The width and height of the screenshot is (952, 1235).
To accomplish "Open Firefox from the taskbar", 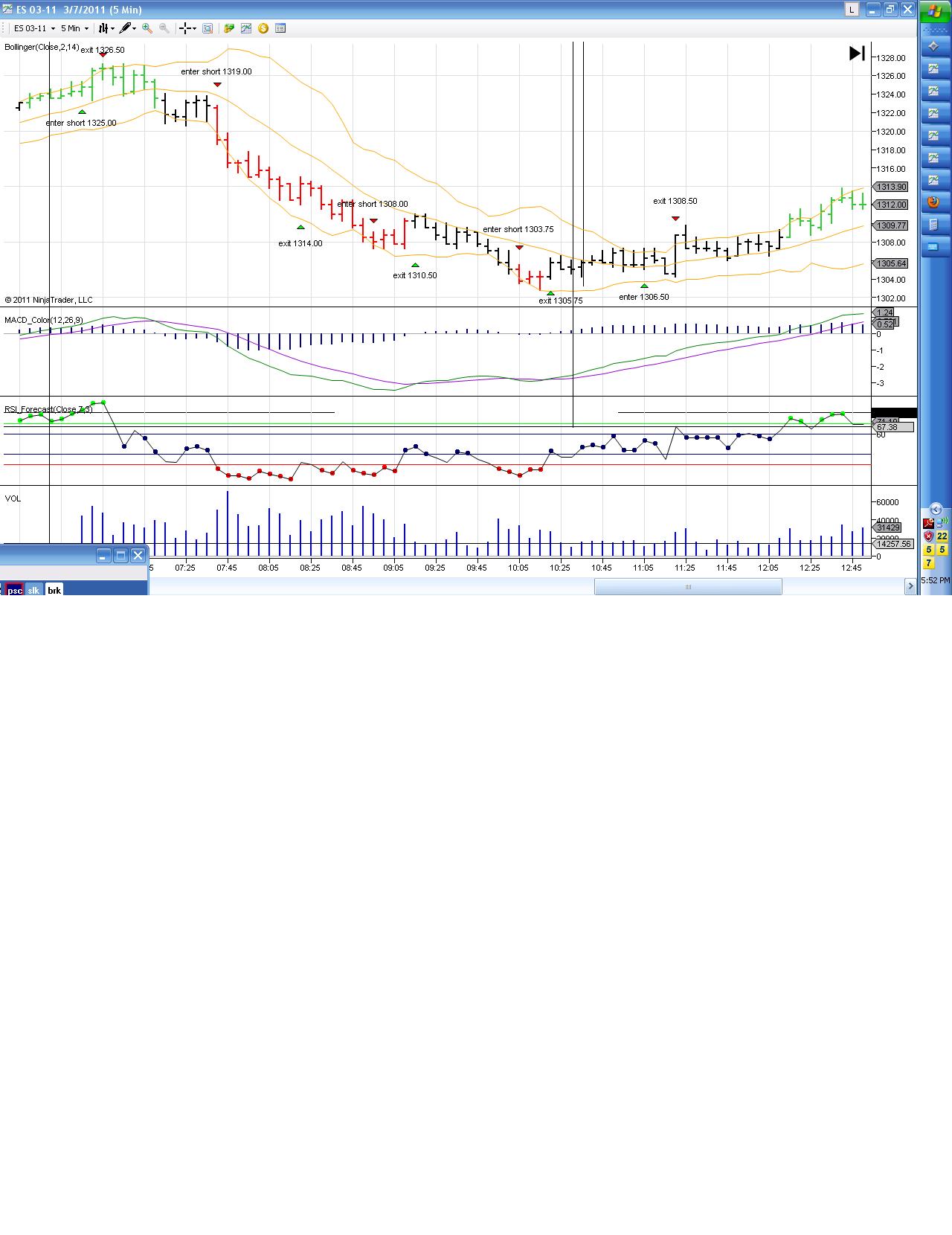I will (935, 202).
